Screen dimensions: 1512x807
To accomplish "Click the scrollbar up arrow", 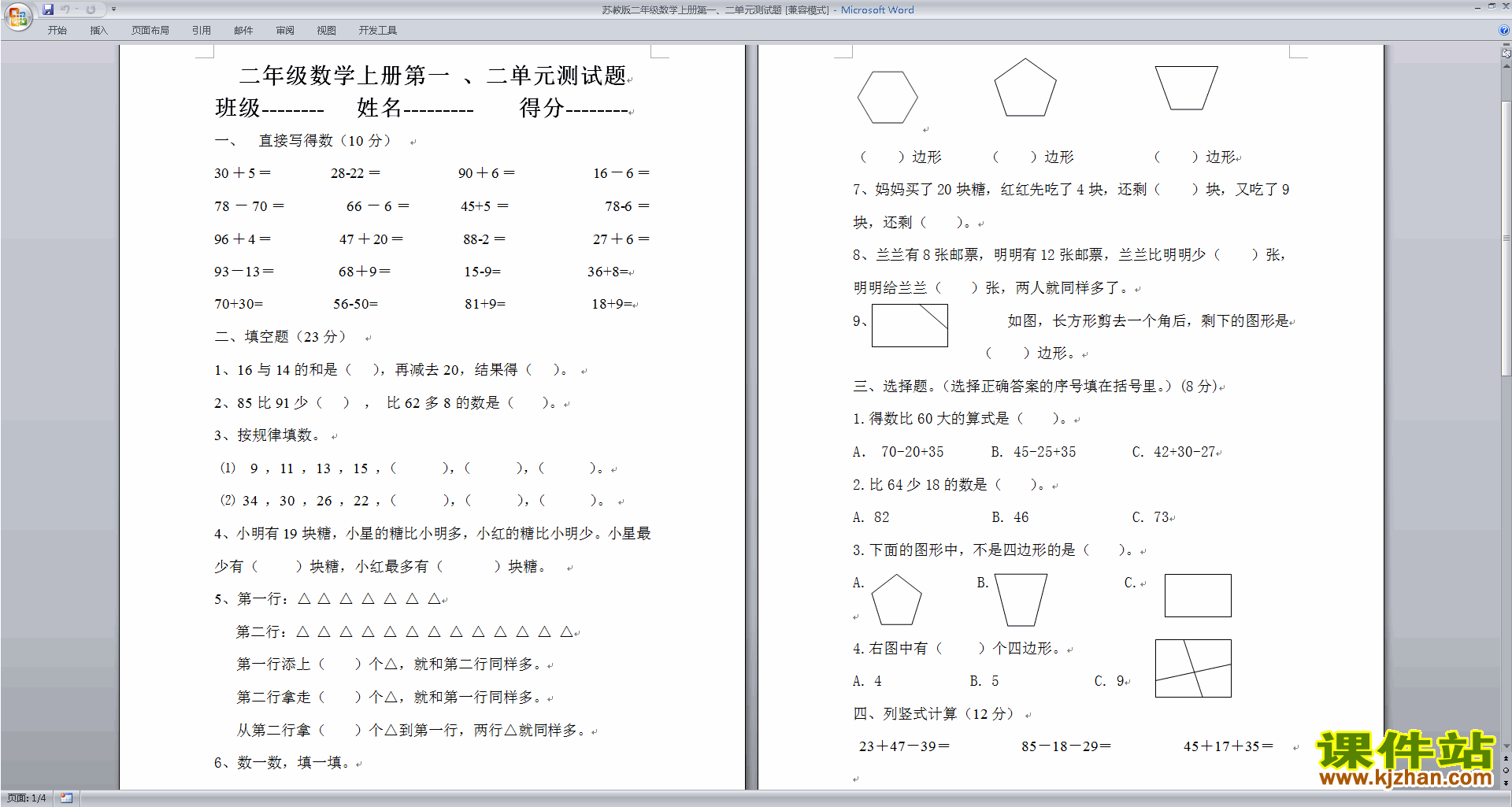I will pyautogui.click(x=1506, y=66).
